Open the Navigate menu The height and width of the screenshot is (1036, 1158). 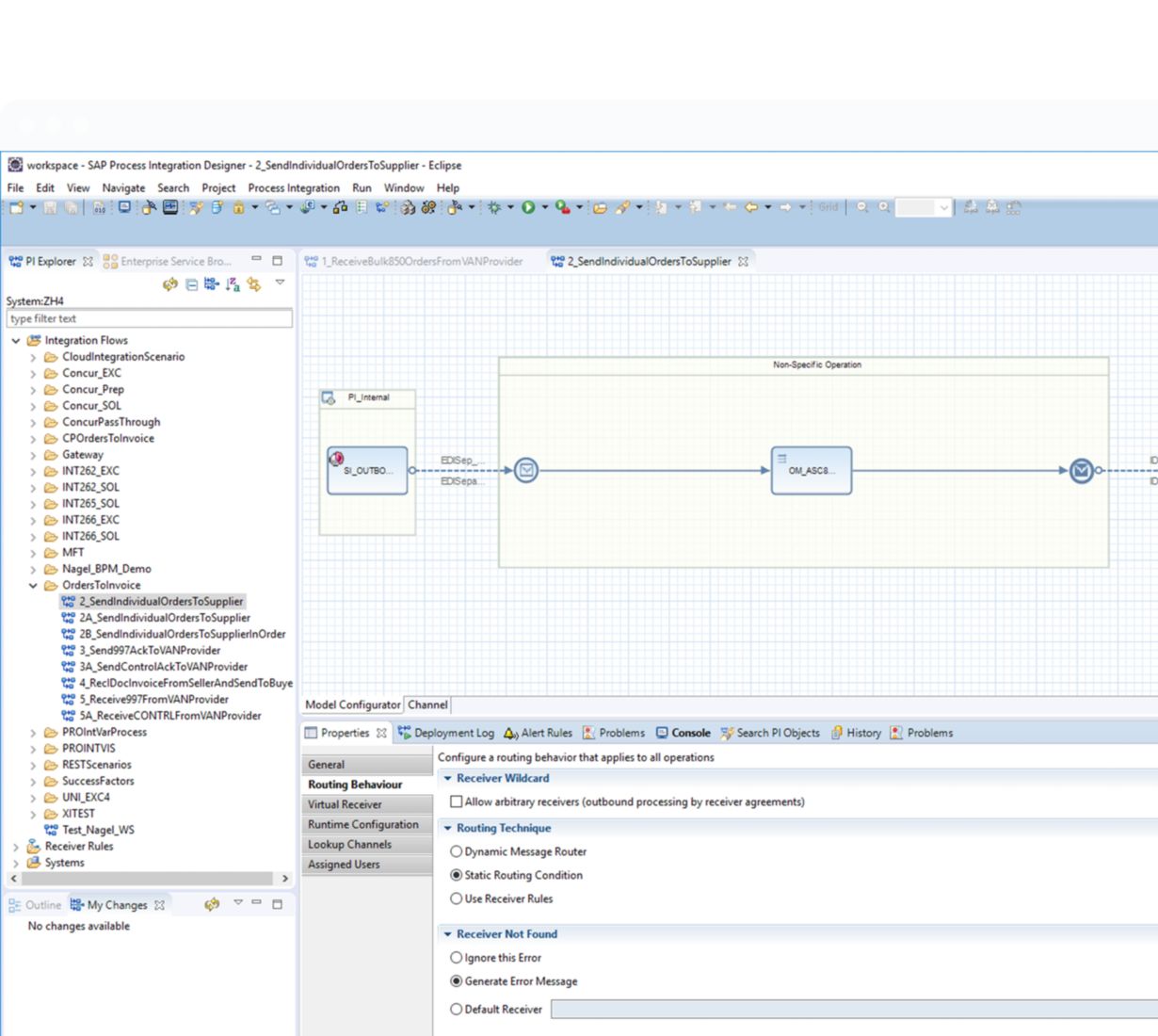click(124, 187)
